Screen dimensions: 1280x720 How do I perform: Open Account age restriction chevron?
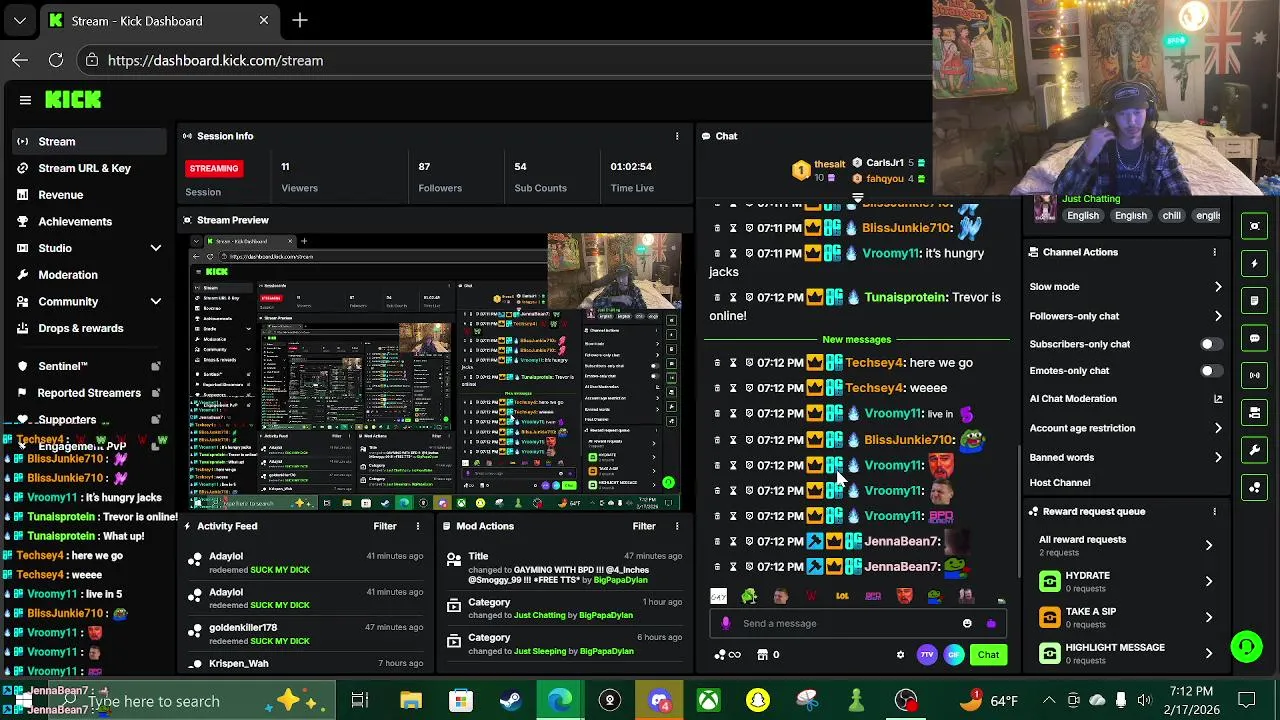coord(1218,428)
